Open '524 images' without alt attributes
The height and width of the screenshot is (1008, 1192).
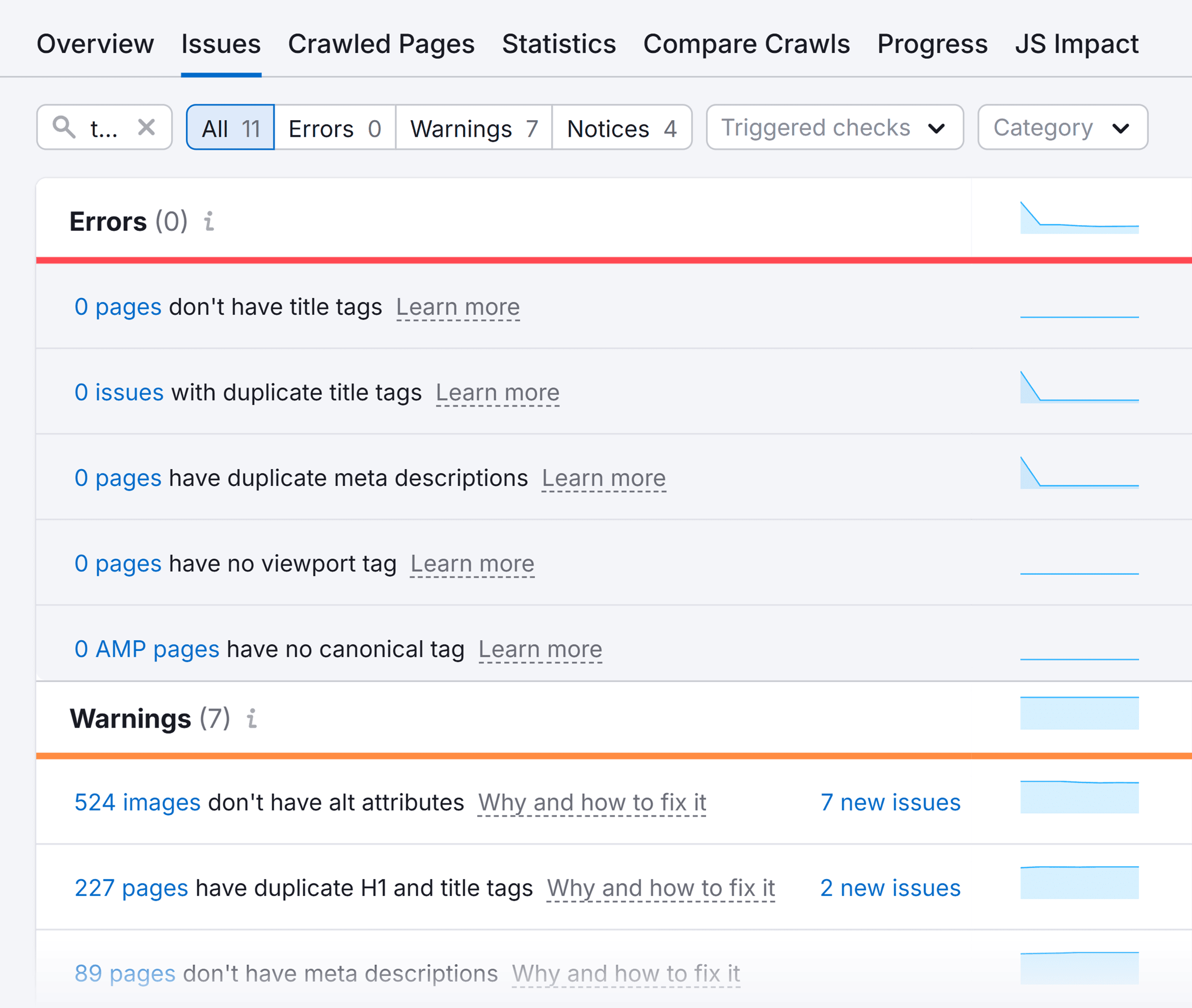click(138, 802)
